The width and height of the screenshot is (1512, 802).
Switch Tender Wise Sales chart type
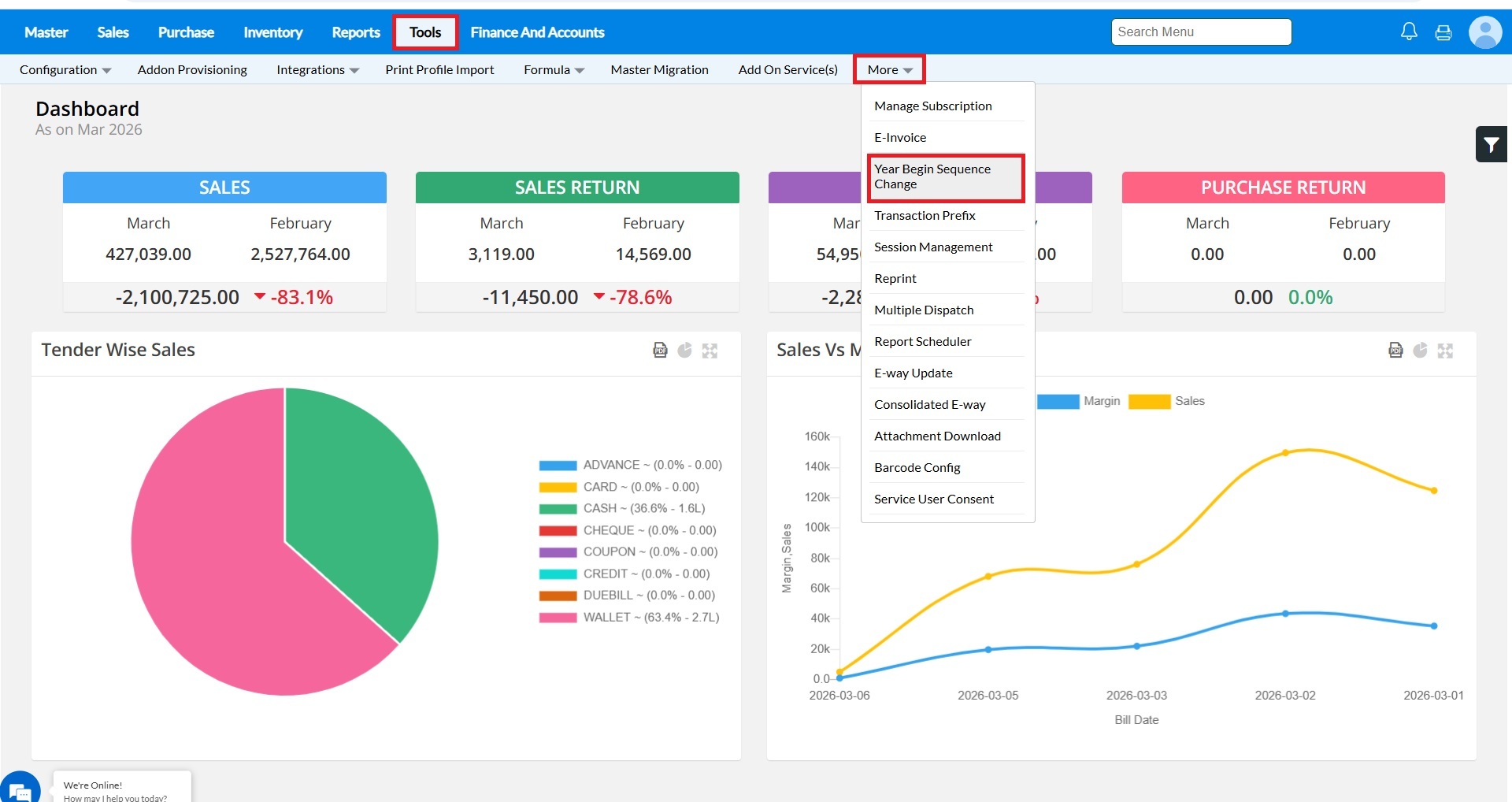pos(685,351)
